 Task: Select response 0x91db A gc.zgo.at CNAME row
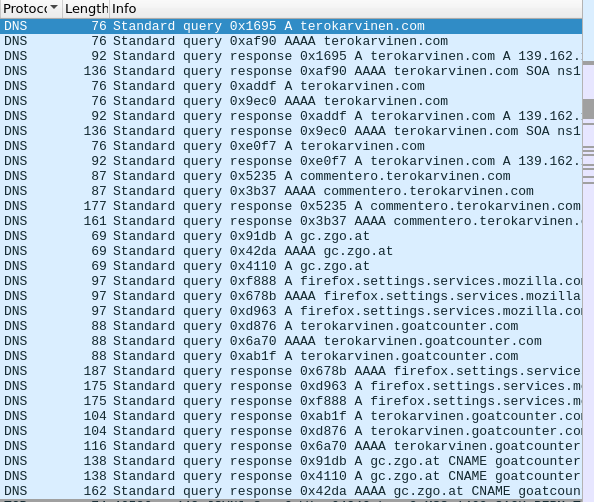(x=291, y=461)
